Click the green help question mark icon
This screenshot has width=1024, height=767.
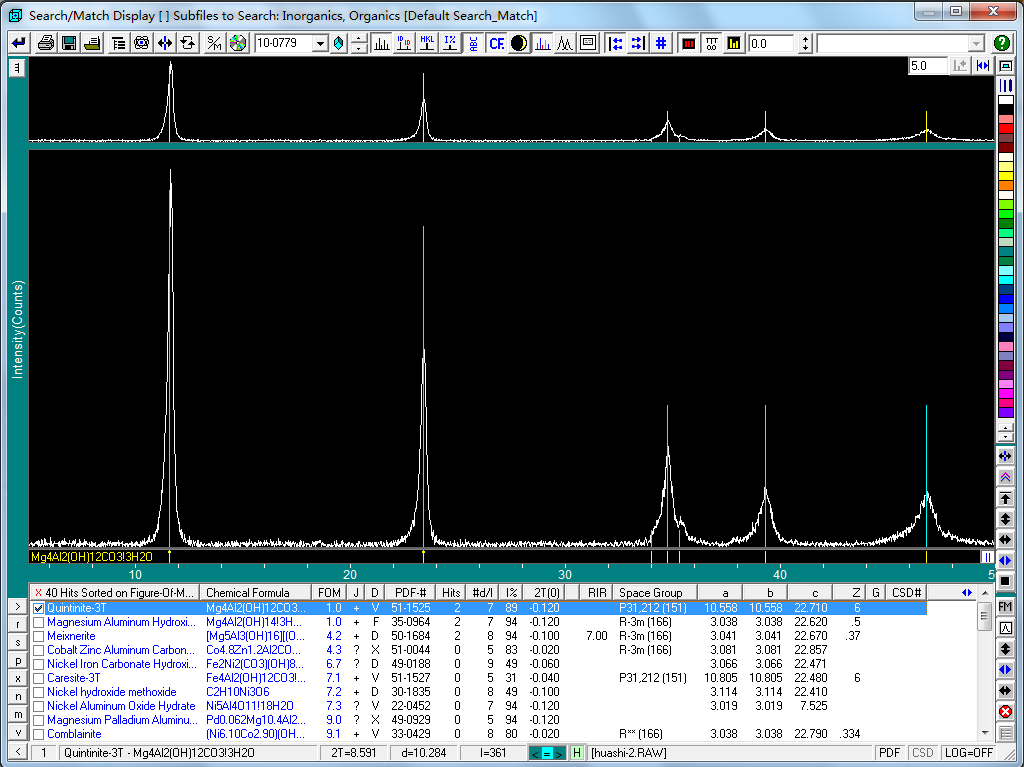coord(1002,43)
